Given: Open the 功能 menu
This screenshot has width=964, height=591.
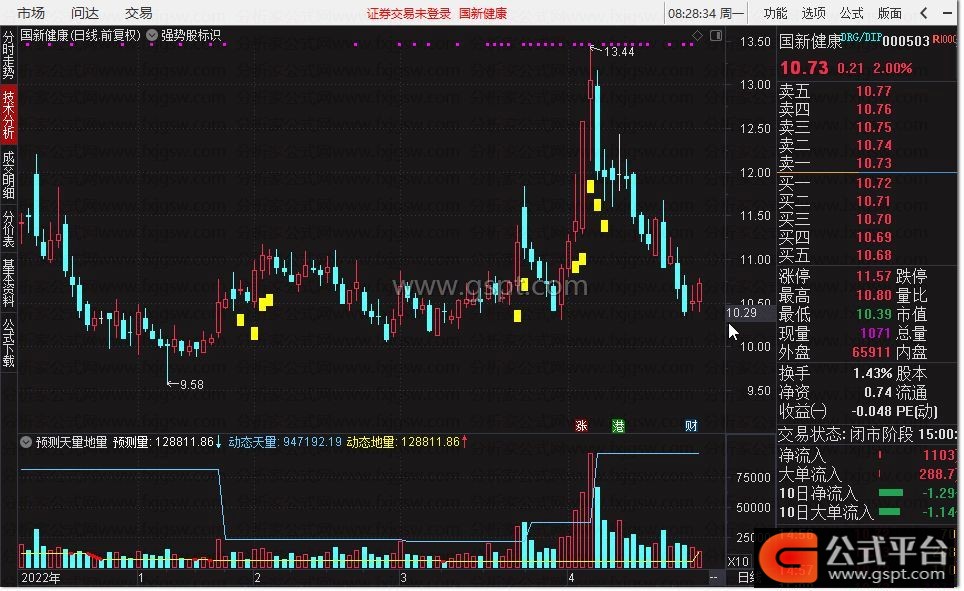Looking at the screenshot, I should (775, 13).
